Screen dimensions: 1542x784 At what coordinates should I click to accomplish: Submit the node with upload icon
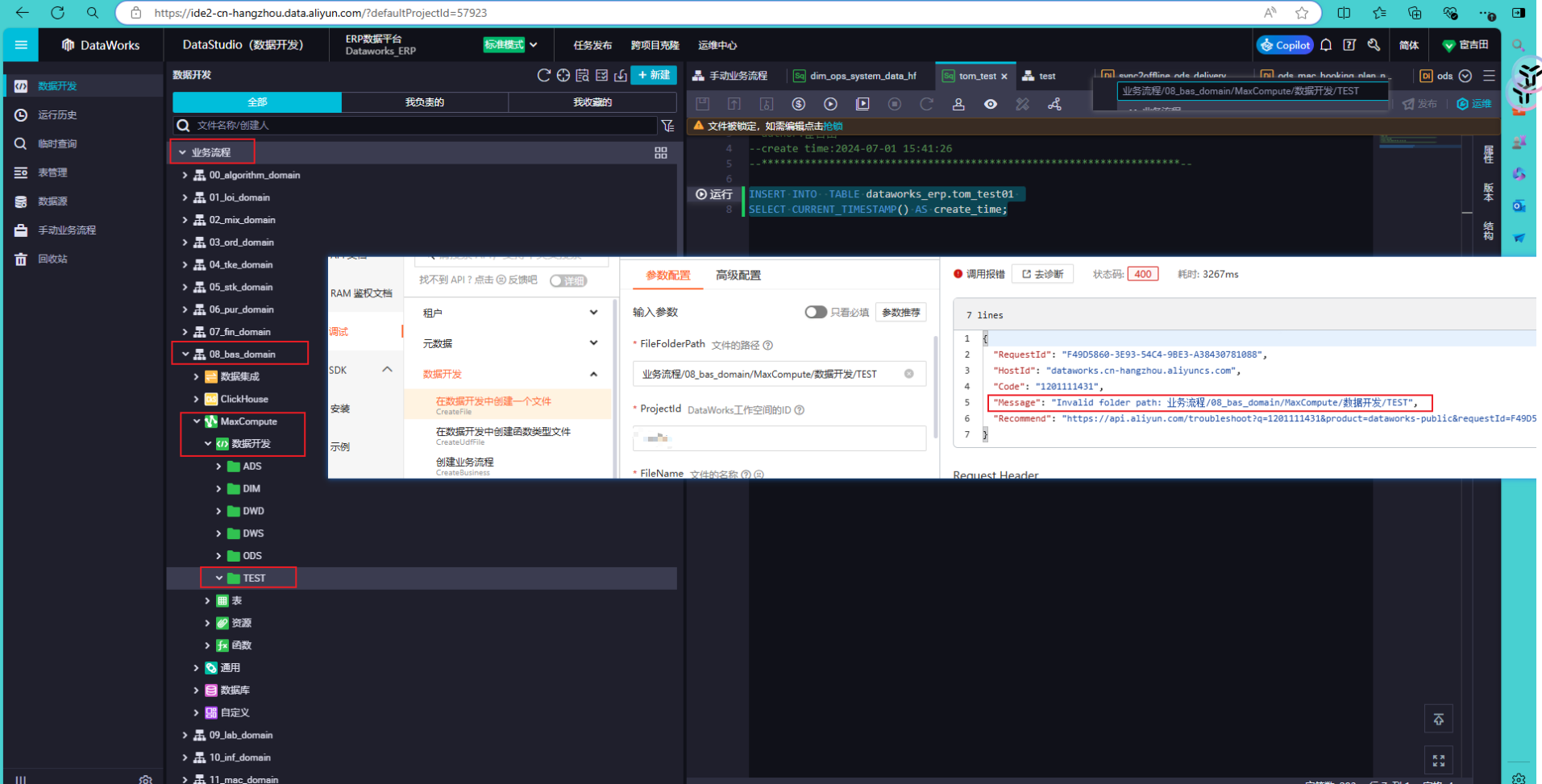point(734,104)
